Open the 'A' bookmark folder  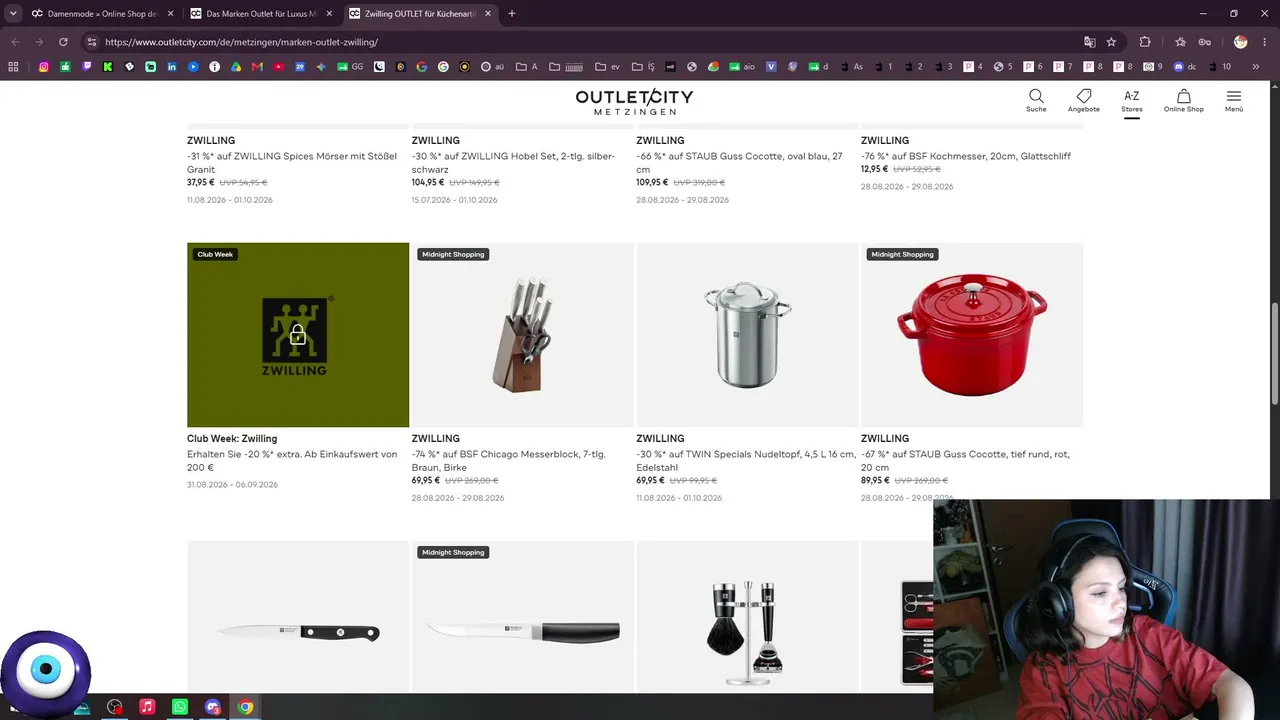(527, 67)
